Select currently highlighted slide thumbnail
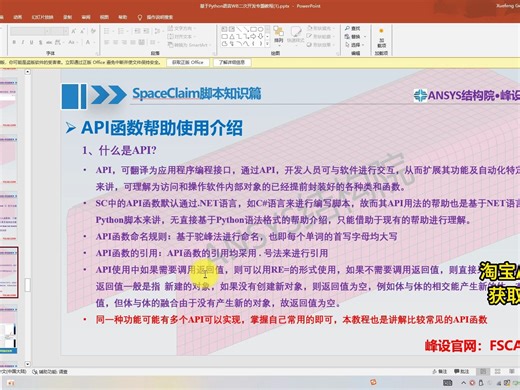Viewport: 520px width, 390px height. [x=9, y=272]
